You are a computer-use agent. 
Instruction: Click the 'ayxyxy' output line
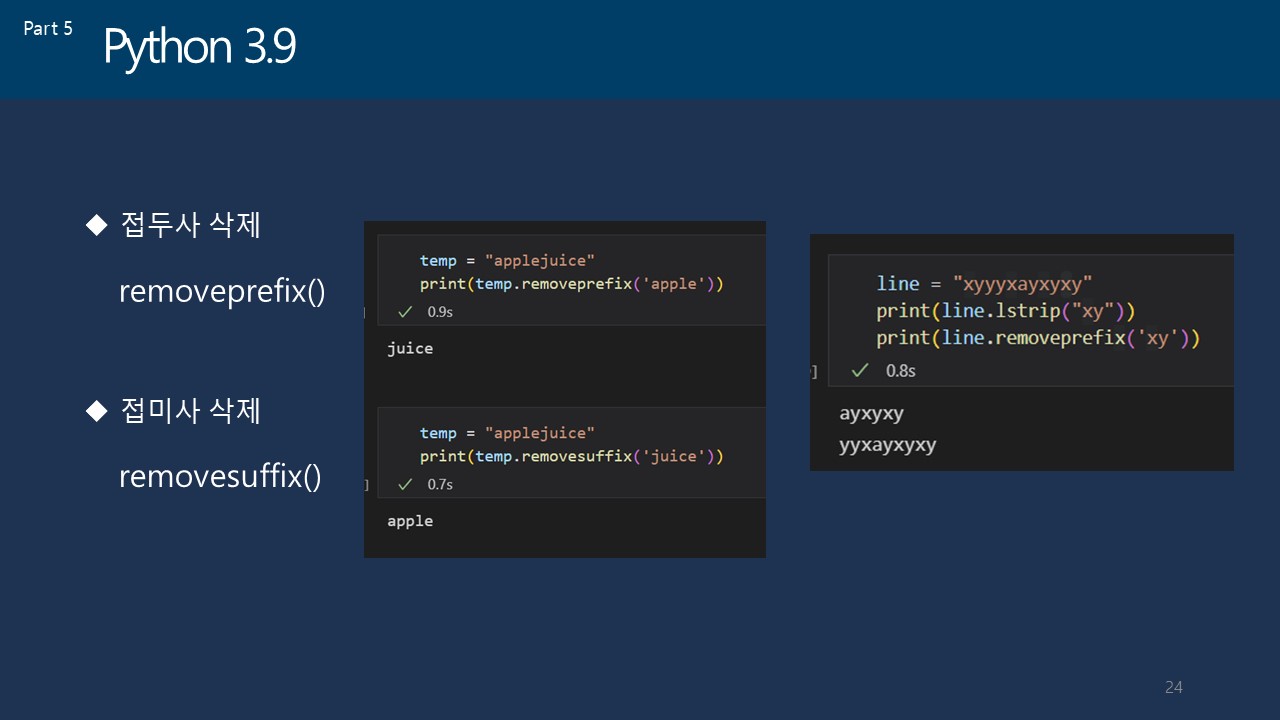coord(872,414)
